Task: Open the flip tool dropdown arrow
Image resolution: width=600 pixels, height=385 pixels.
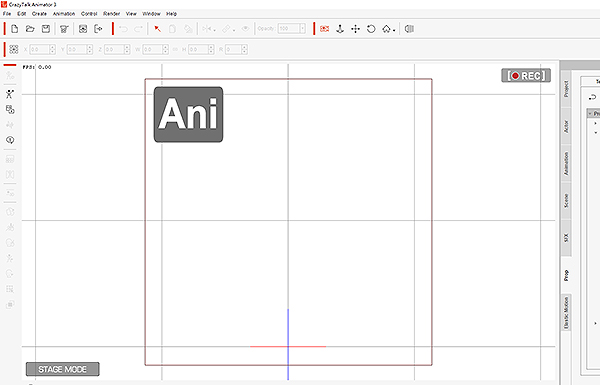Action: pyautogui.click(x=214, y=30)
